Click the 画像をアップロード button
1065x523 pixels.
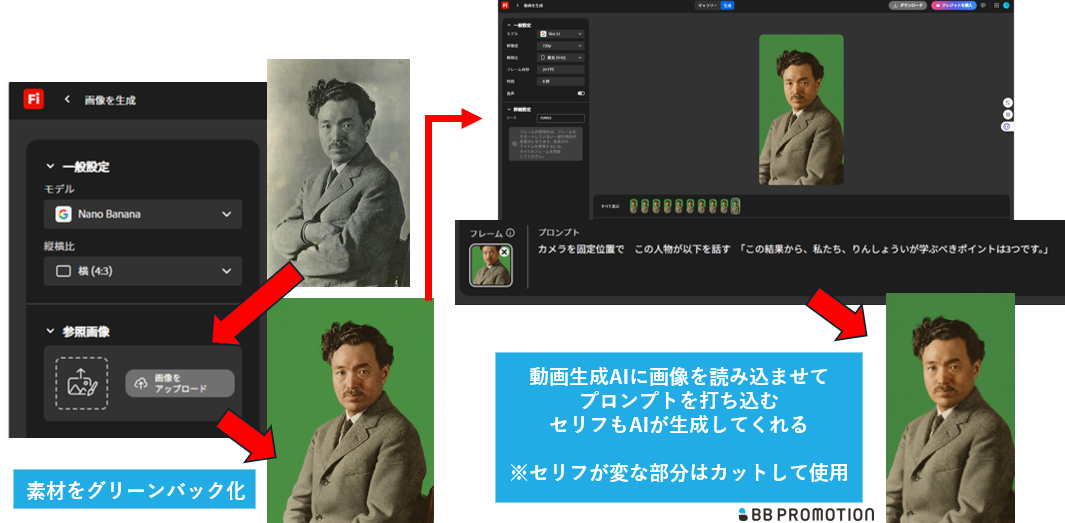[x=180, y=384]
